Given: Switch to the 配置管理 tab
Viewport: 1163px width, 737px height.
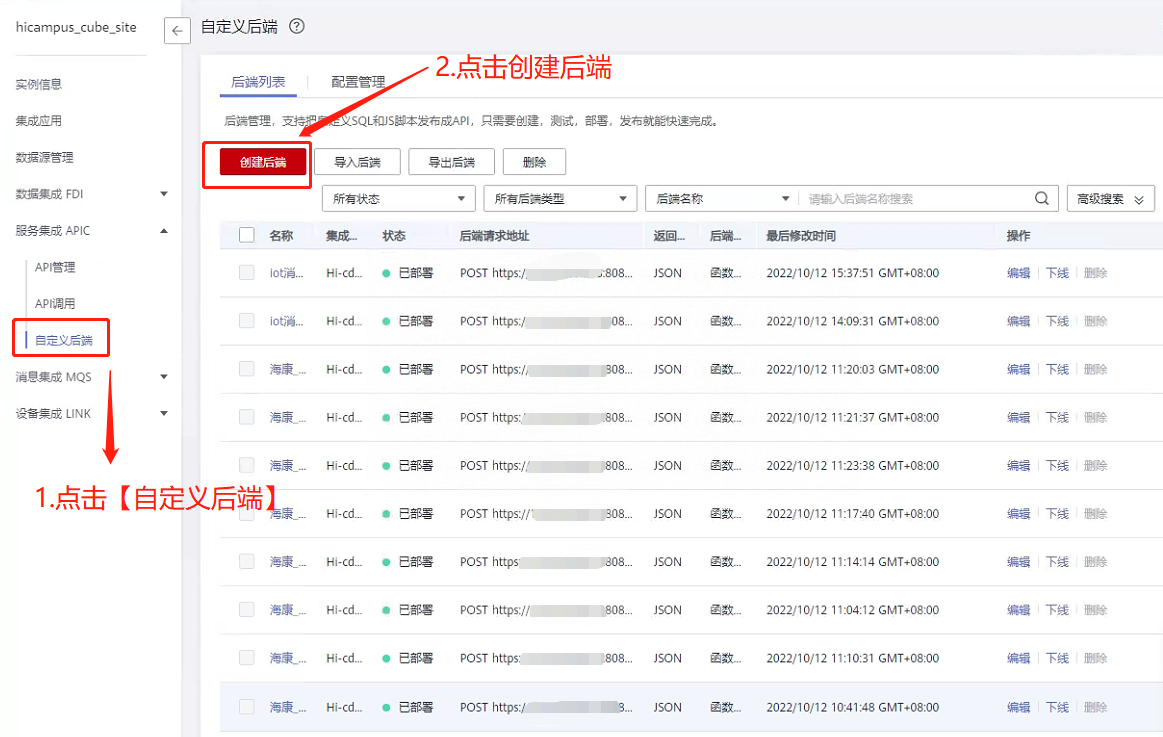Looking at the screenshot, I should pyautogui.click(x=358, y=82).
